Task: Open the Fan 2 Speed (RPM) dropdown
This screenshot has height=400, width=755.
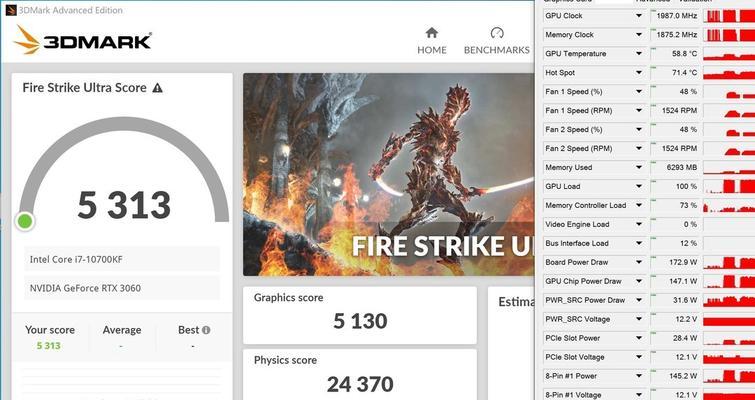Action: [x=639, y=149]
